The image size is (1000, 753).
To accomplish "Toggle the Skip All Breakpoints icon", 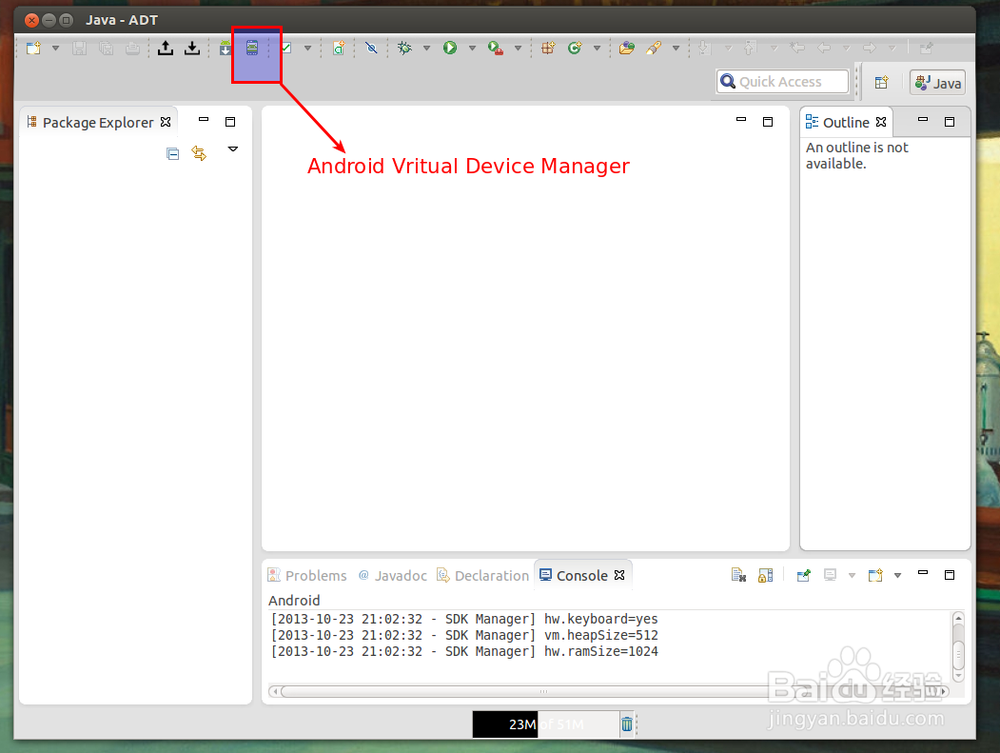I will point(371,48).
